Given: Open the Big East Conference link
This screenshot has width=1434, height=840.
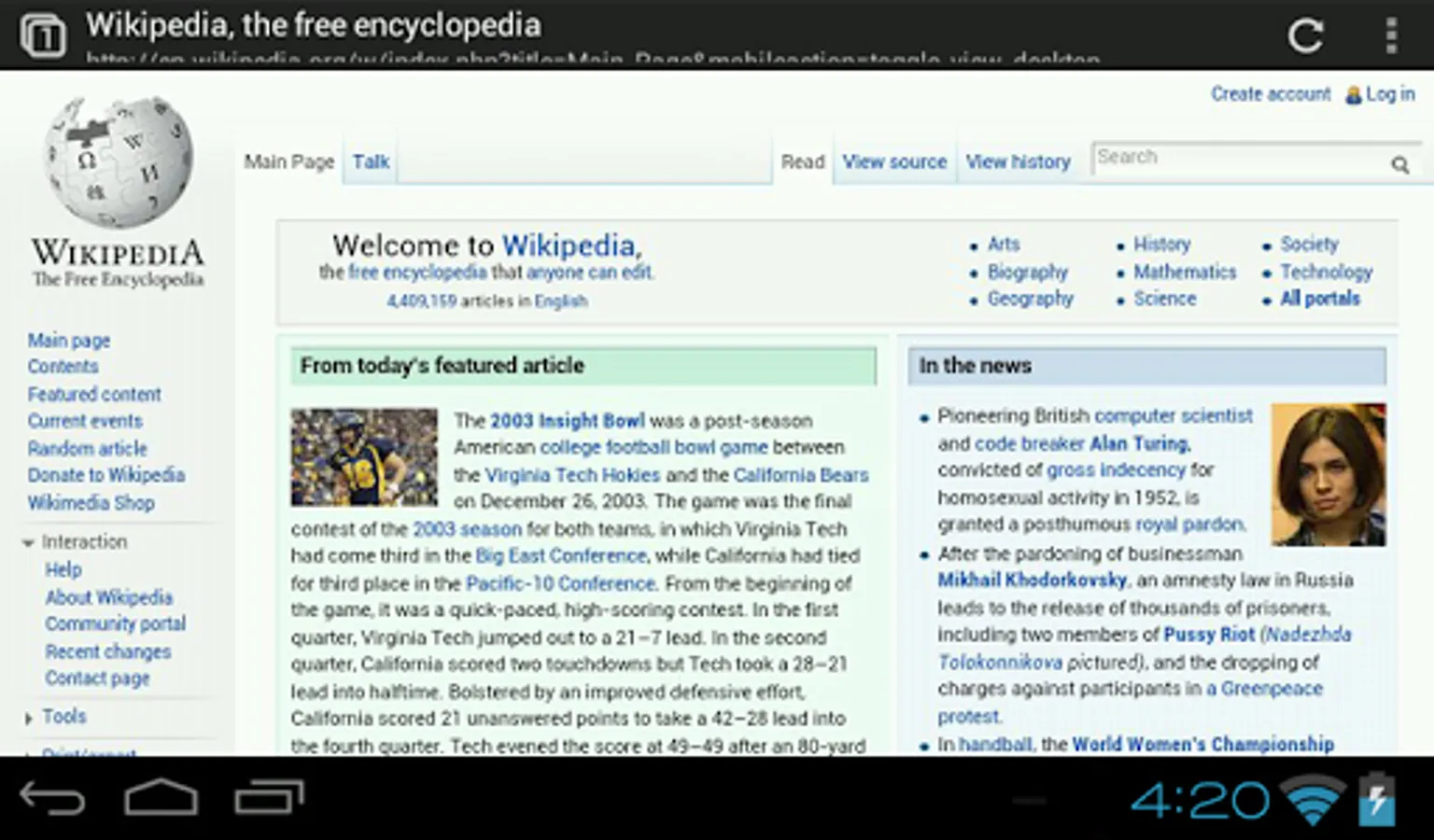Looking at the screenshot, I should (561, 556).
